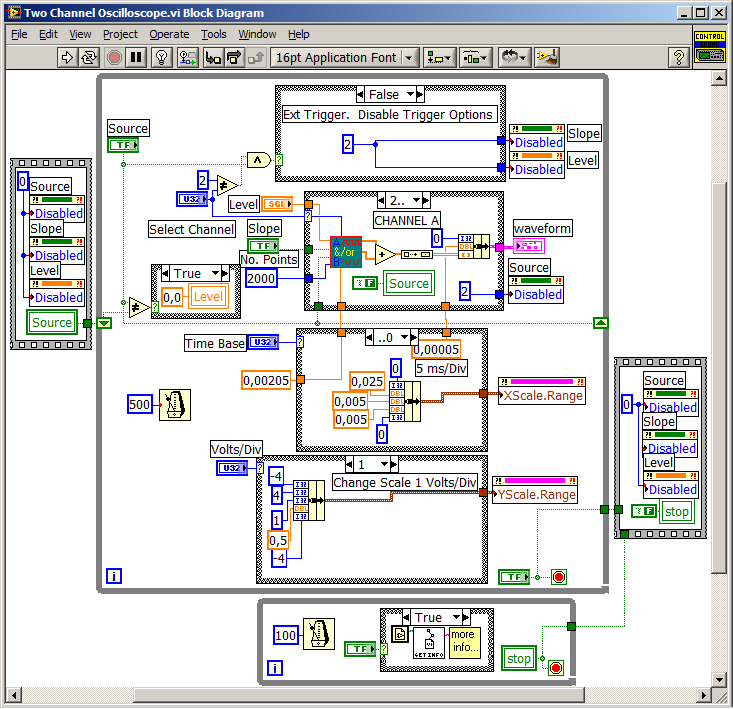Open the 16pt Application Font dropdown
The width and height of the screenshot is (733, 709).
coord(344,57)
